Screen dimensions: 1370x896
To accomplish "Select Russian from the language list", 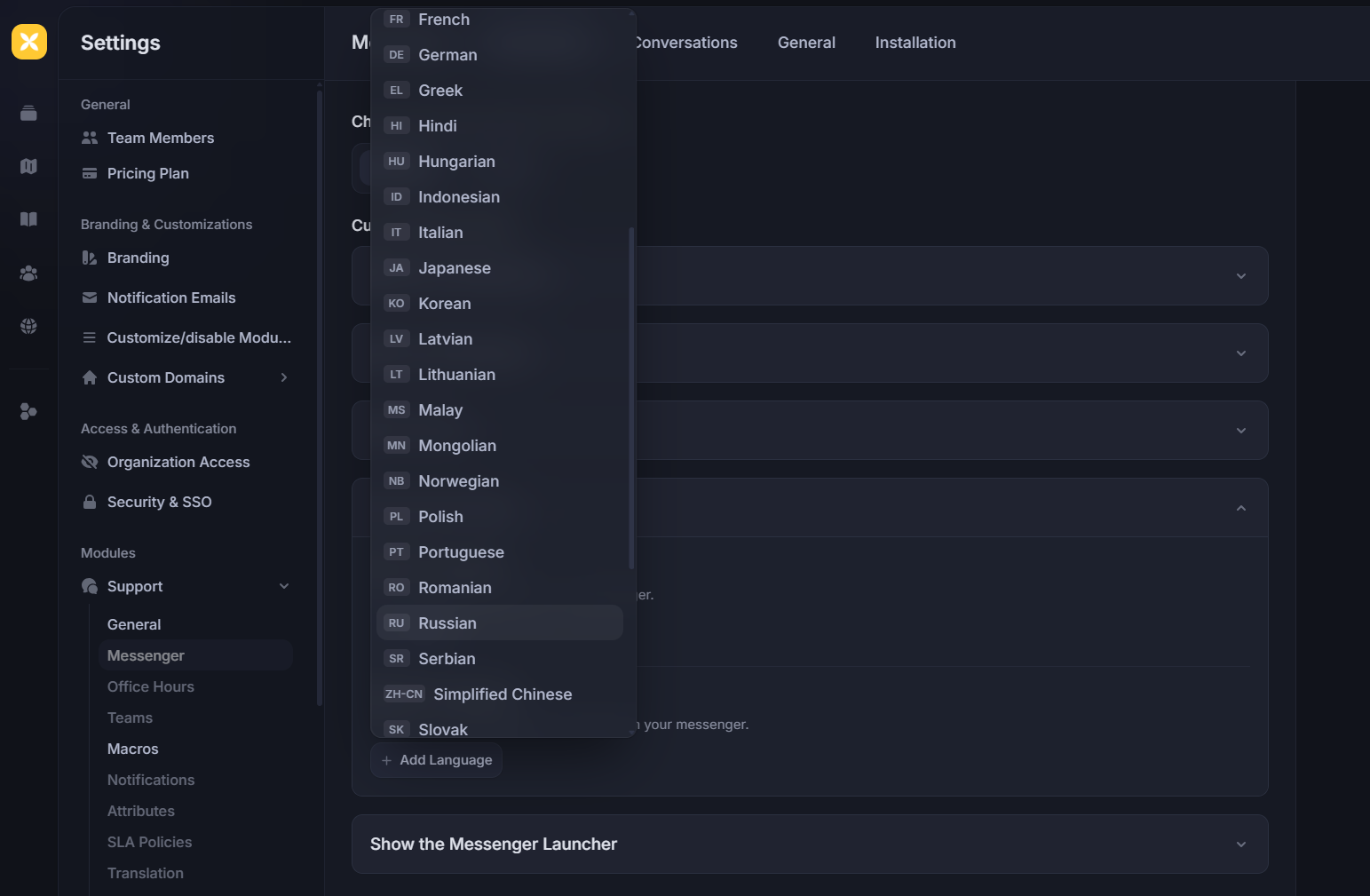I will tap(447, 622).
